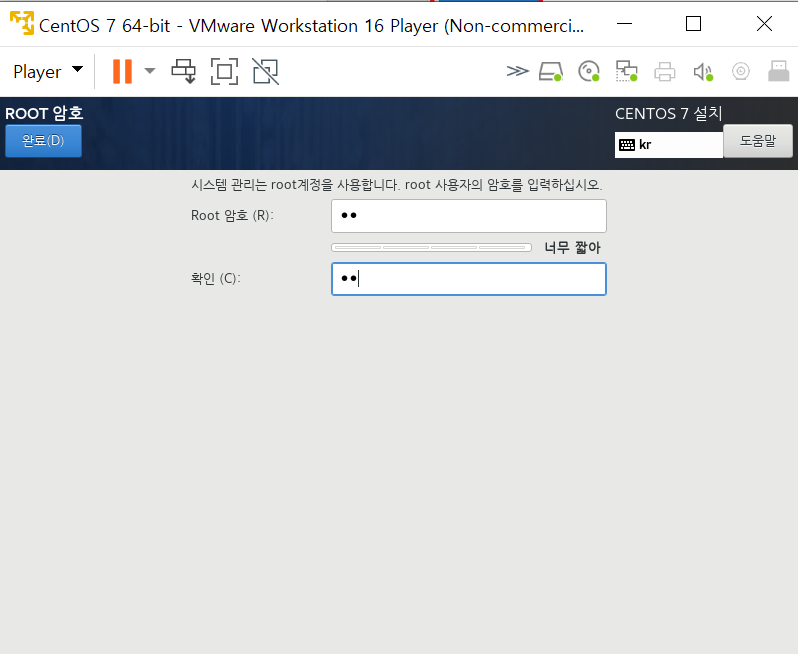Click the password strength bar
This screenshot has height=654, width=798.
[431, 247]
